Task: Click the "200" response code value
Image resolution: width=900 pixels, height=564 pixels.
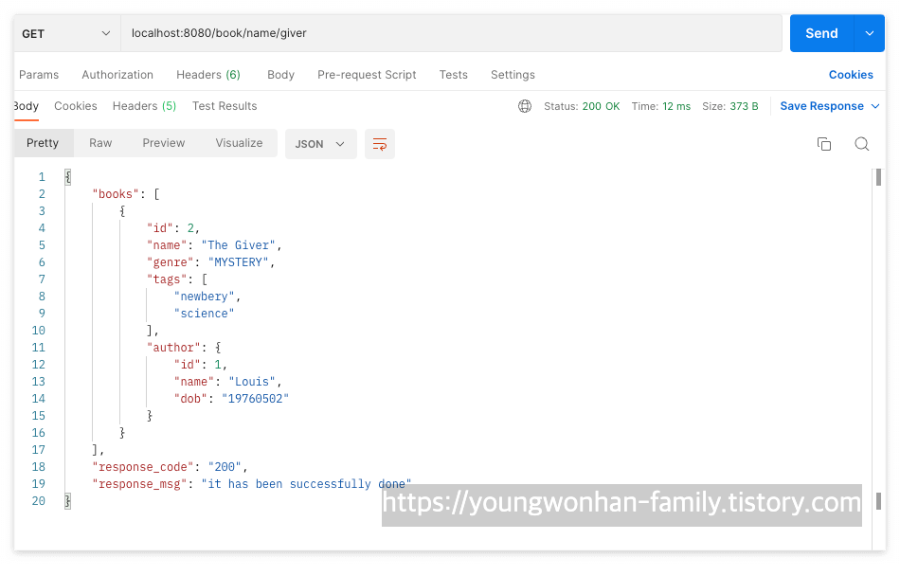Action: coord(224,467)
